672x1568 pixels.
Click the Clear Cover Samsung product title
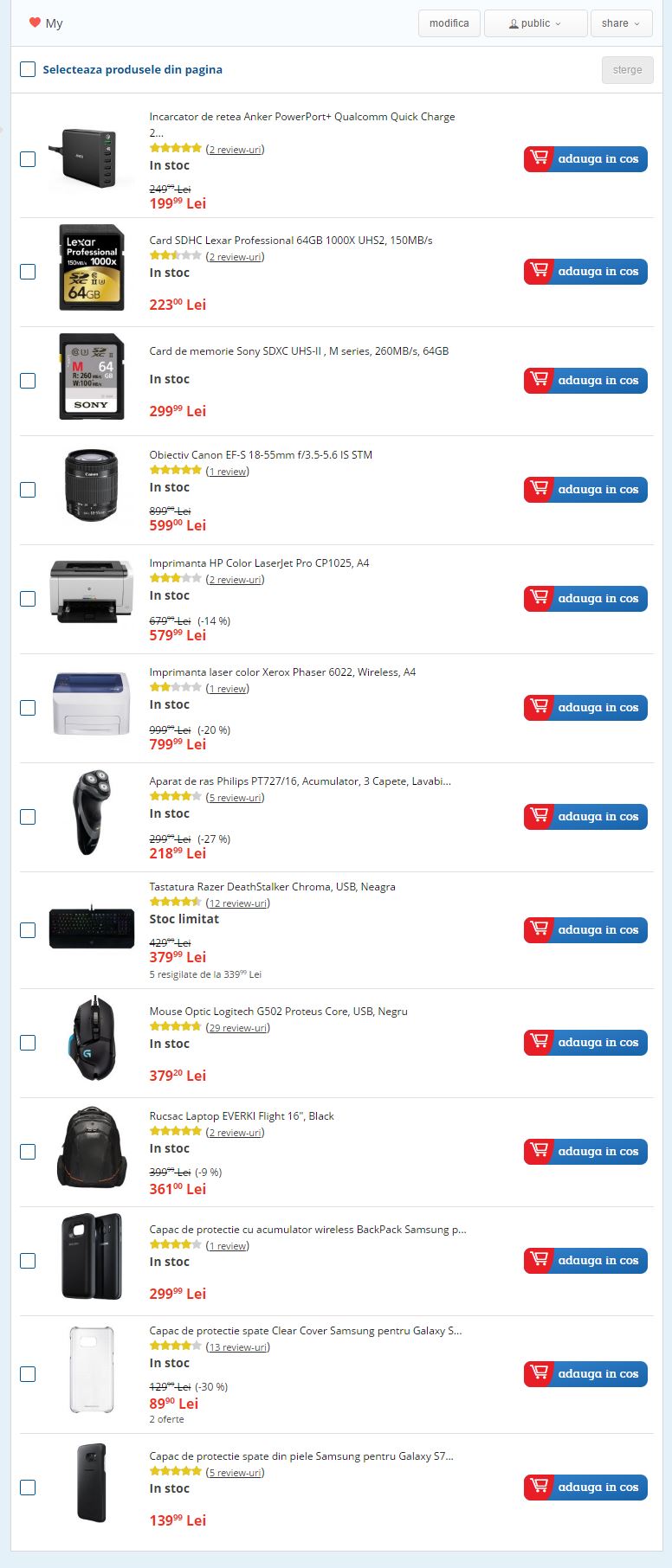pyautogui.click(x=305, y=1331)
